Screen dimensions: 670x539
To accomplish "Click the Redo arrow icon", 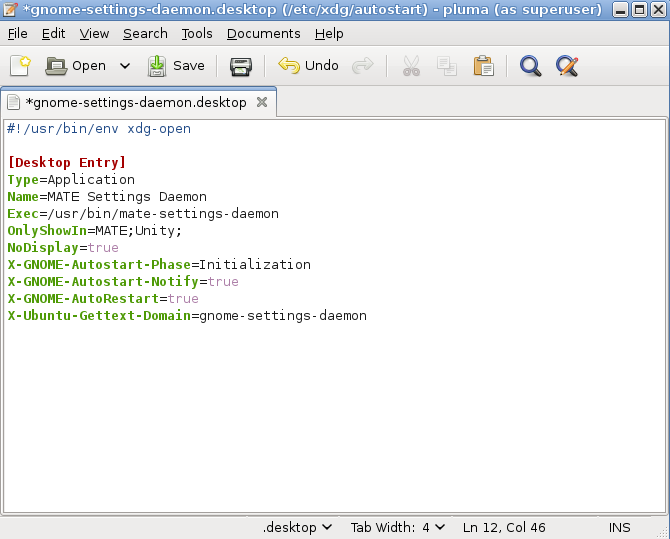I will [x=363, y=66].
